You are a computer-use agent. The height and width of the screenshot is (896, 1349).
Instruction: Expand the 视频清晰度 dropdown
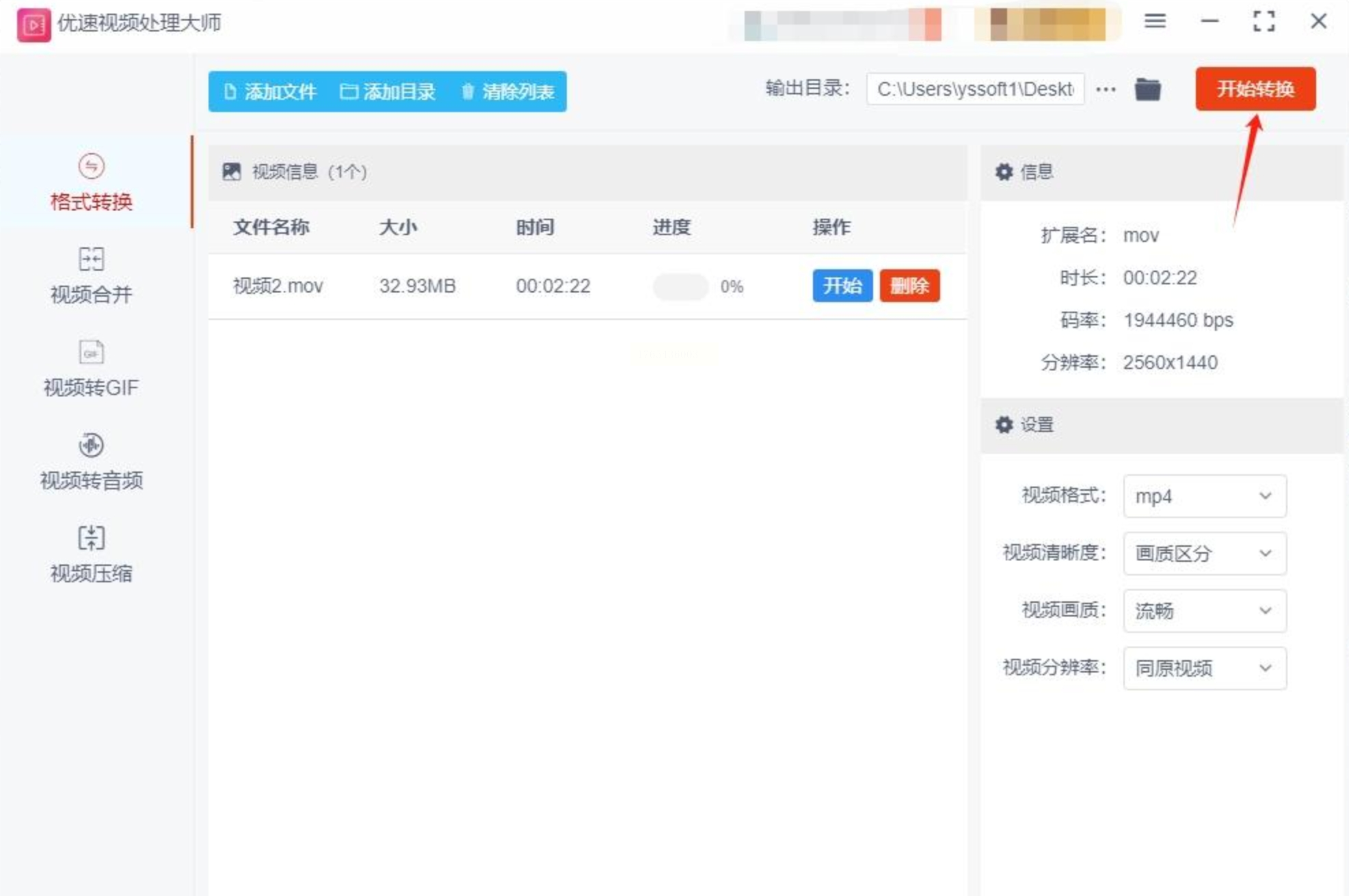coord(1204,554)
